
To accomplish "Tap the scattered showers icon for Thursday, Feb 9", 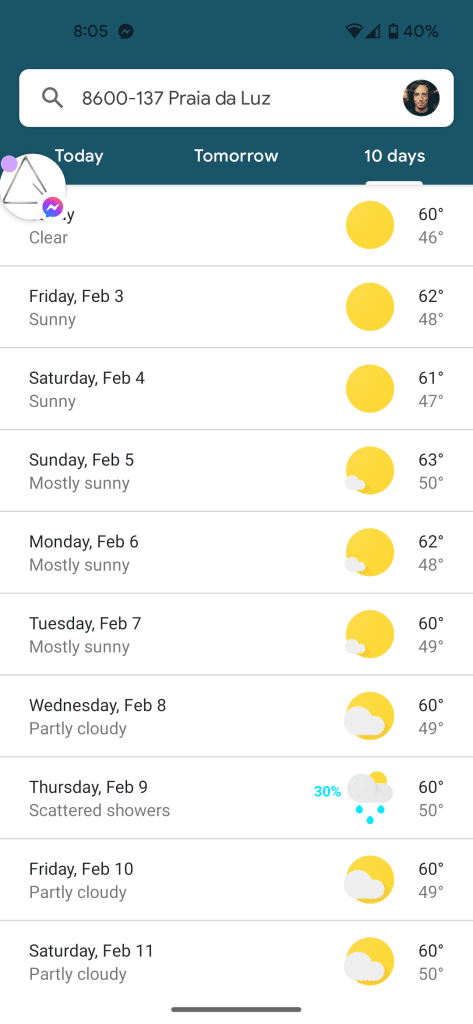I will [370, 798].
